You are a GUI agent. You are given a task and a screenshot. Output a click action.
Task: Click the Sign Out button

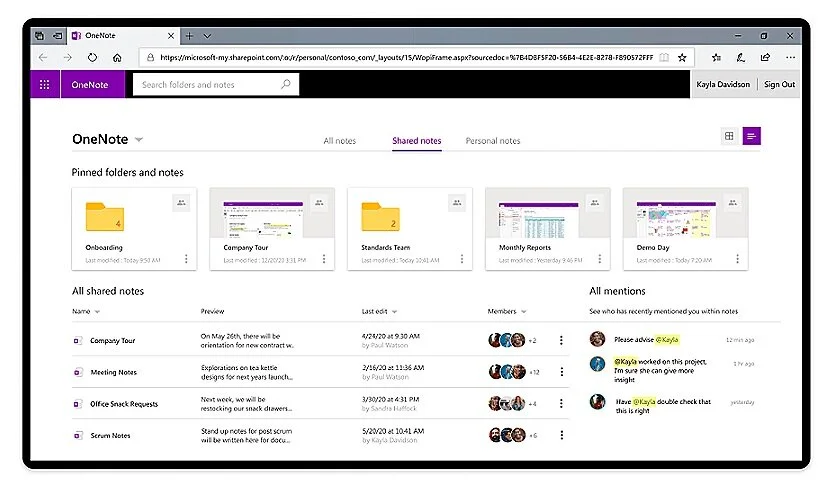(779, 84)
